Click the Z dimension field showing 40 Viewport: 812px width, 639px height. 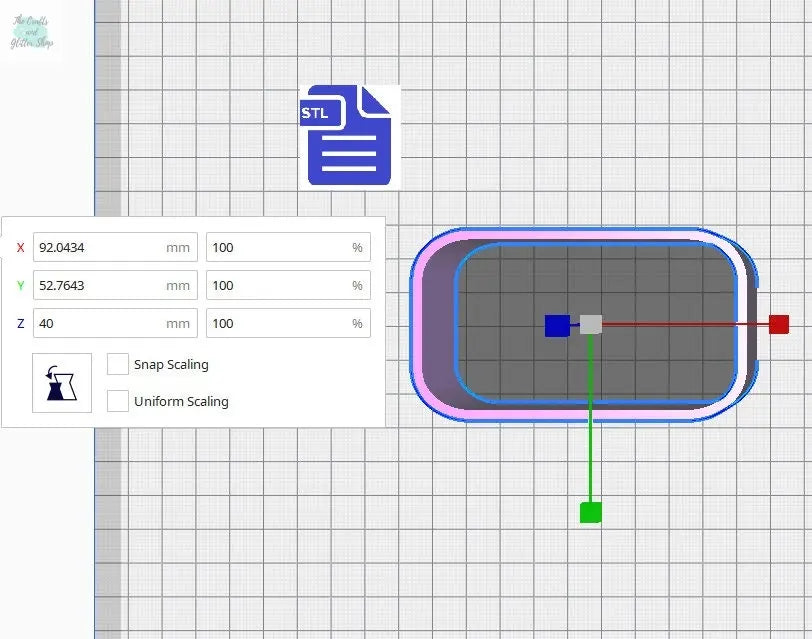[100, 323]
